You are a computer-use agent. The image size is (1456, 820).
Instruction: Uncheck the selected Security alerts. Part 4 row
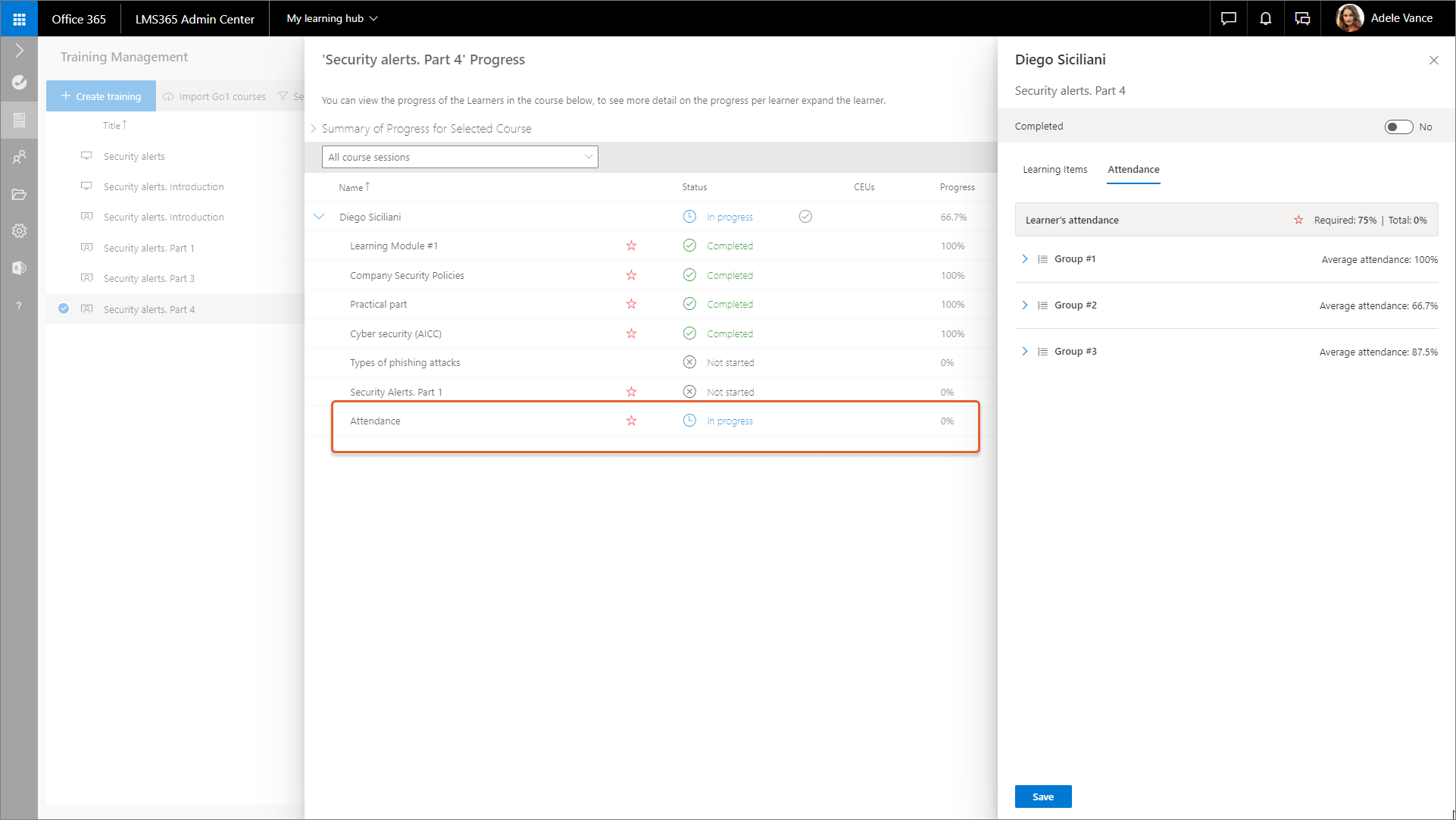click(64, 308)
